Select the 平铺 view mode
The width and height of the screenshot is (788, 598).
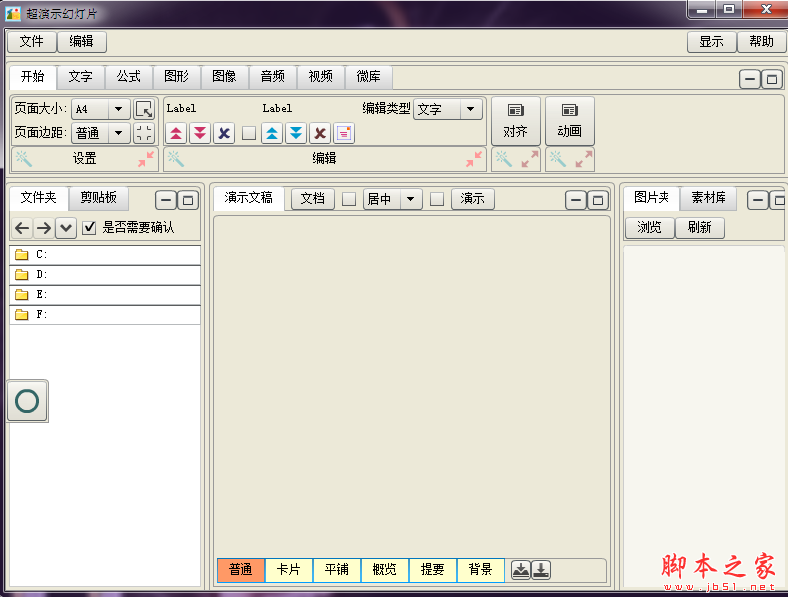(337, 570)
